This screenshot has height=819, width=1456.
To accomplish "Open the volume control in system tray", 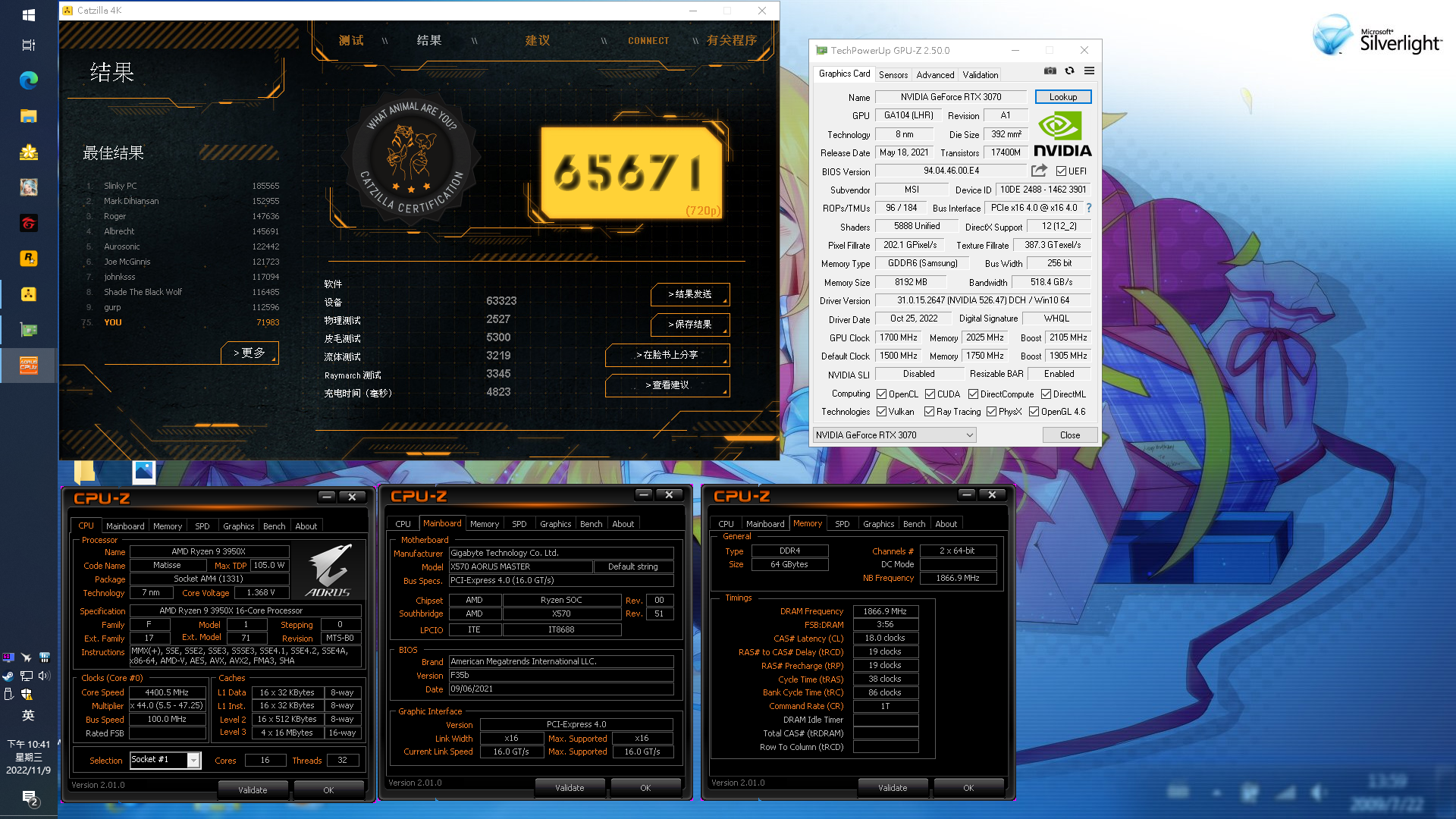I will pos(44,676).
